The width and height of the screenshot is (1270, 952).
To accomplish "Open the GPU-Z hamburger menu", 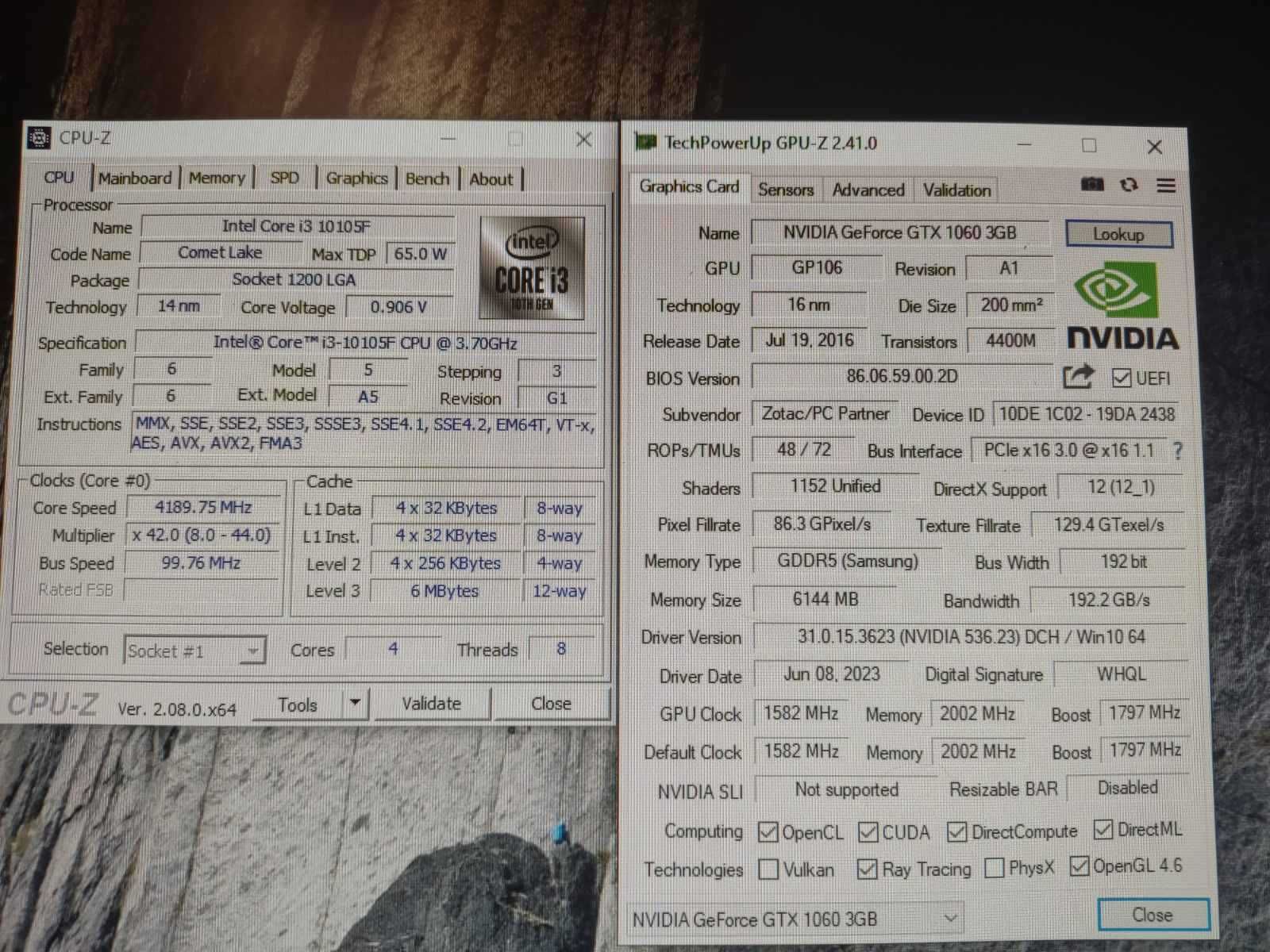I will [x=1166, y=186].
